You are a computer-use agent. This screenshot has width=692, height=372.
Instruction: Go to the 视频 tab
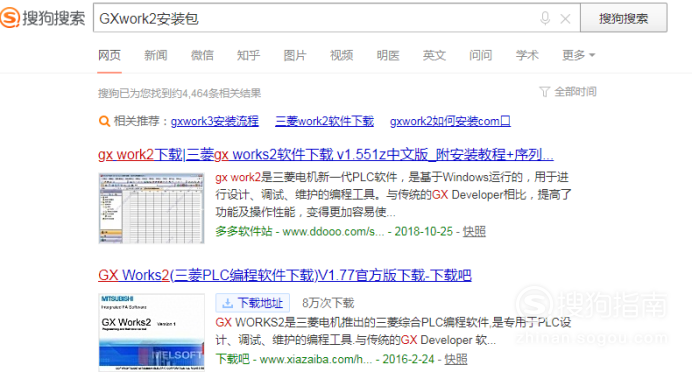(342, 55)
